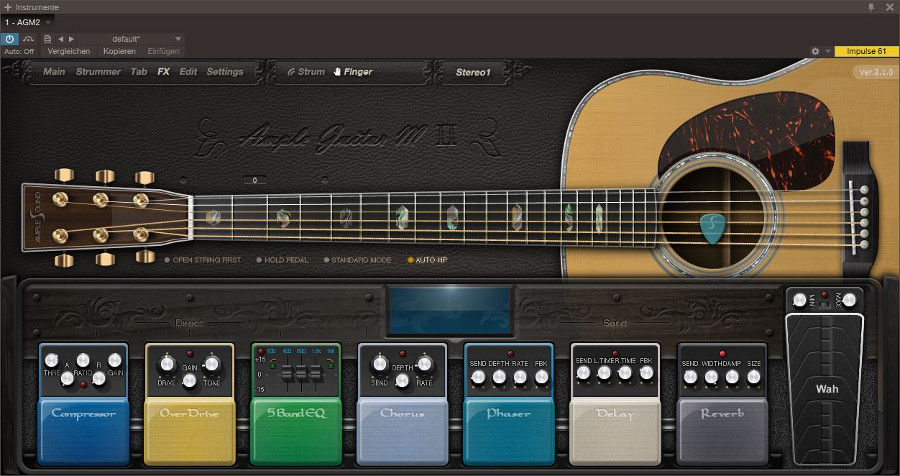Toggle OPEN STRING FIRST option

click(x=203, y=260)
